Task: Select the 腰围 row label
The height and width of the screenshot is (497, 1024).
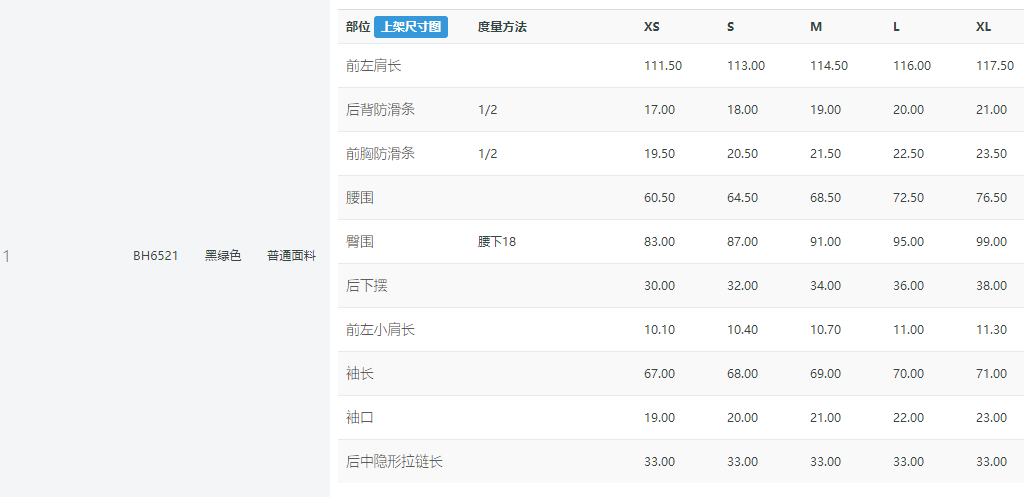Action: [360, 198]
